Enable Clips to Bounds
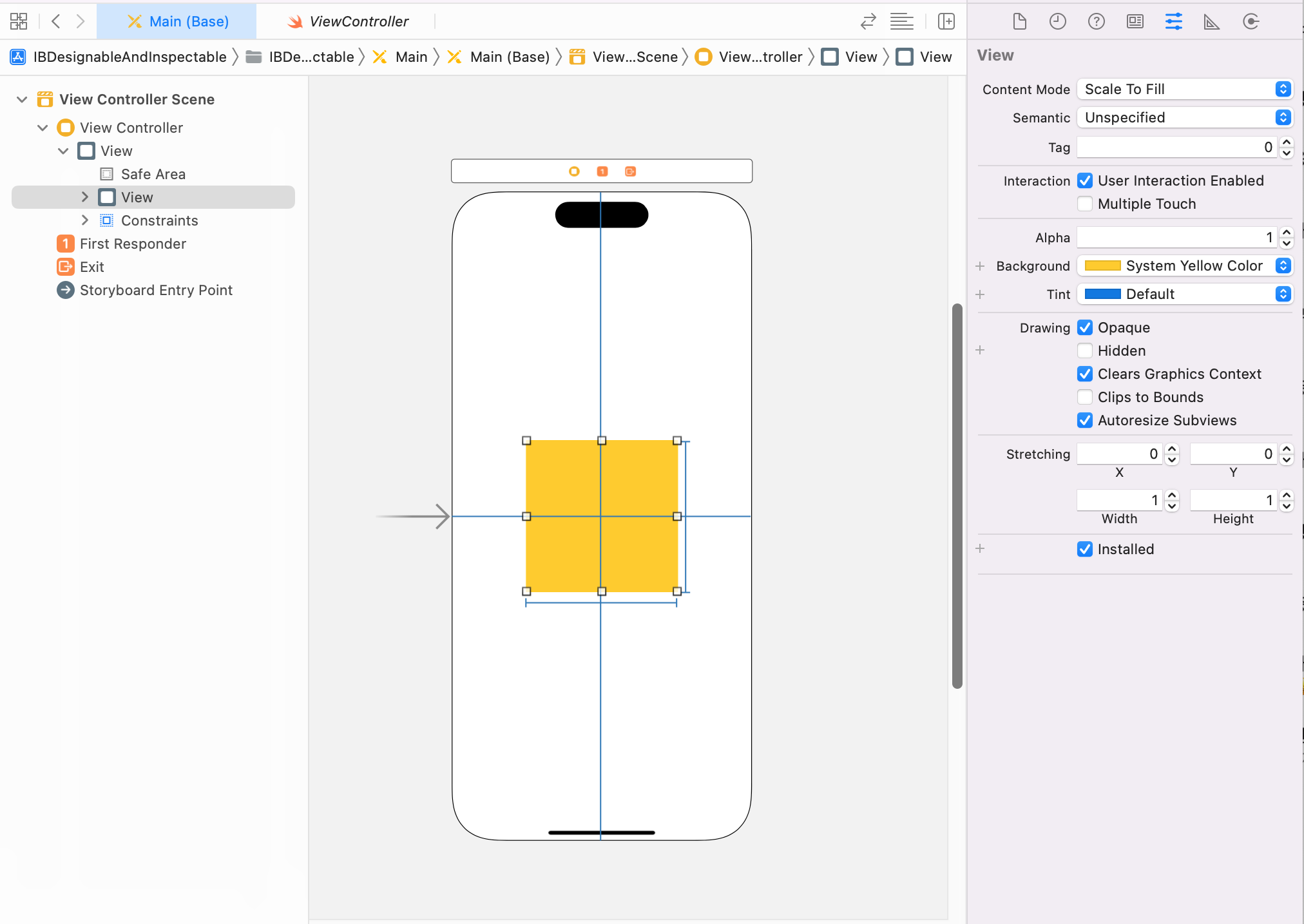 click(x=1085, y=397)
